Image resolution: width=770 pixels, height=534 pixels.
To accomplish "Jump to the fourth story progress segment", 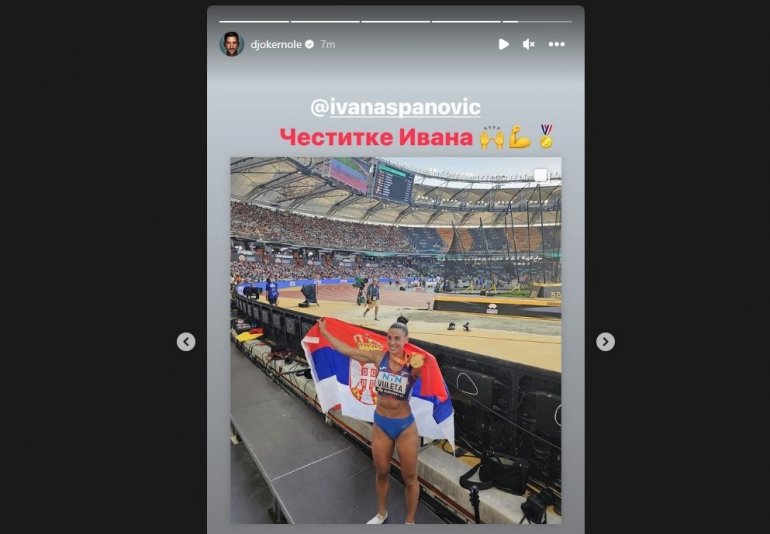I will (466, 22).
